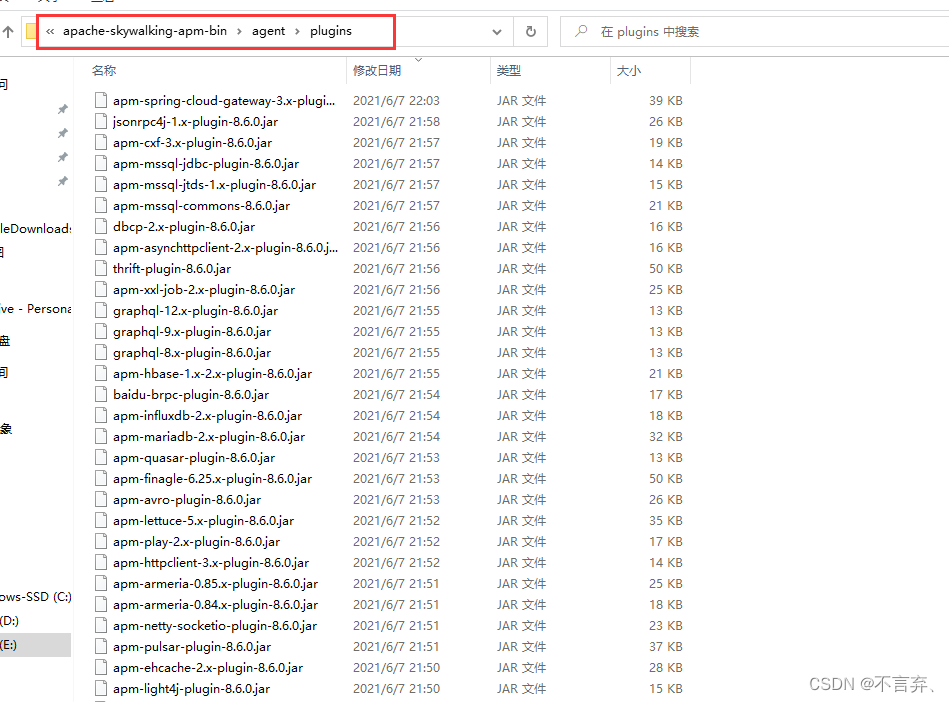Click file icon of apm-finagle-6.25.x-plugin-8.6.0.jar
The height and width of the screenshot is (702, 949).
click(x=101, y=479)
